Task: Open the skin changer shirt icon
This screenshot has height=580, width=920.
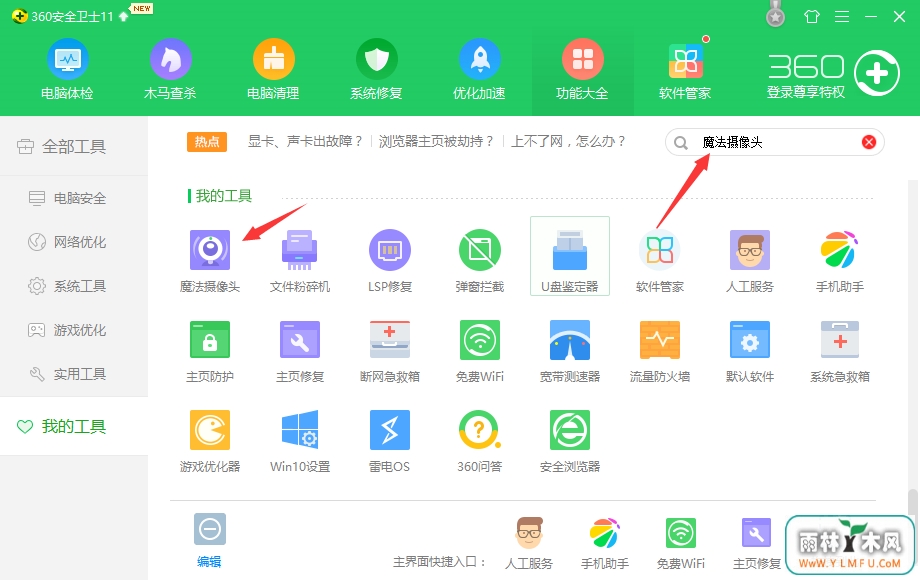Action: coord(812,16)
